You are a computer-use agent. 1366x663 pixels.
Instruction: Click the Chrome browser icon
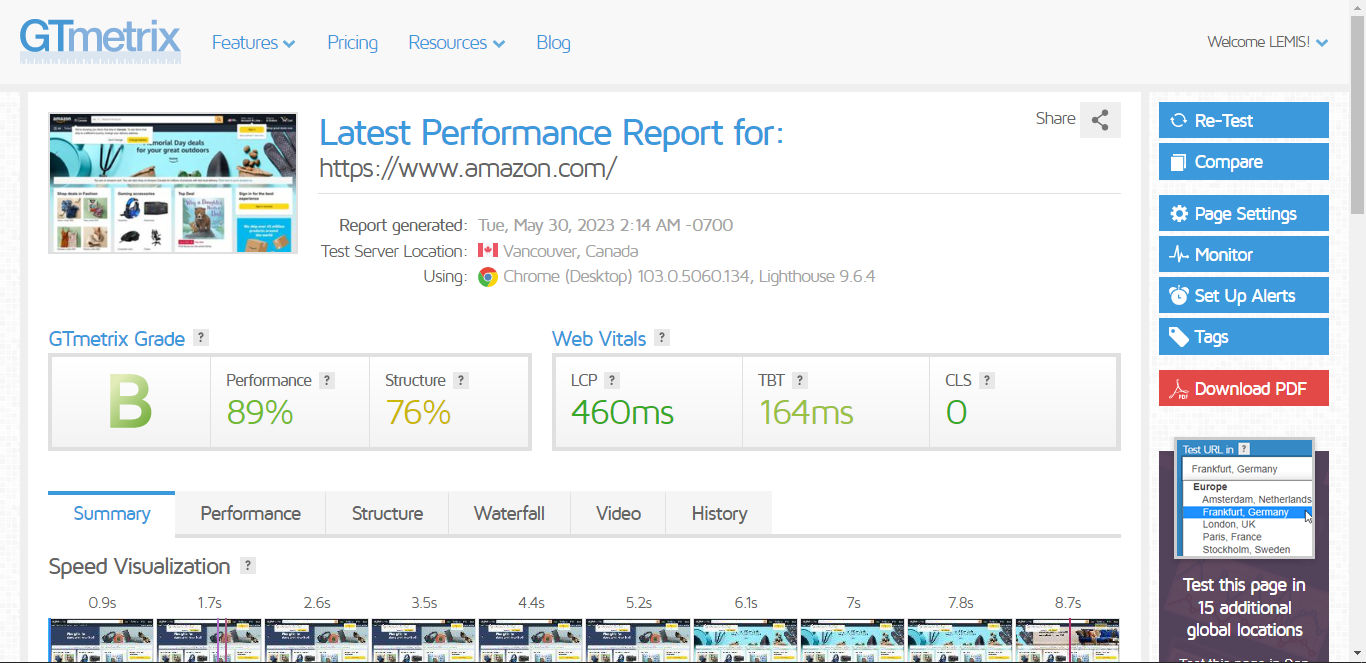coord(488,277)
